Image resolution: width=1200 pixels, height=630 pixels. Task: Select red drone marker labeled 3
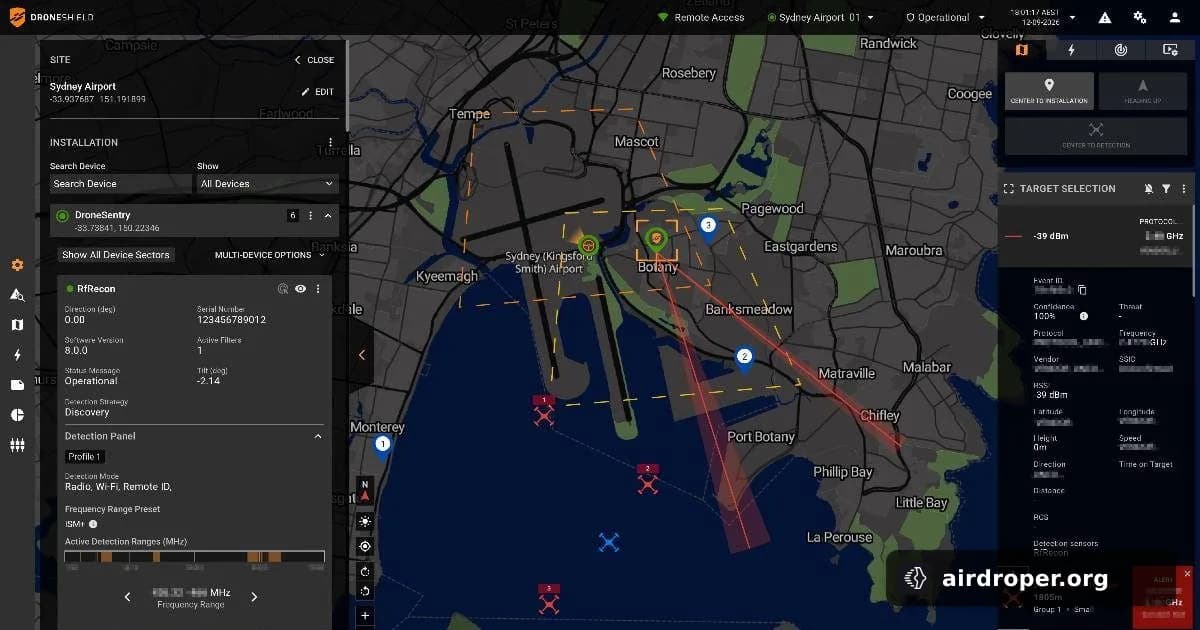click(x=548, y=600)
